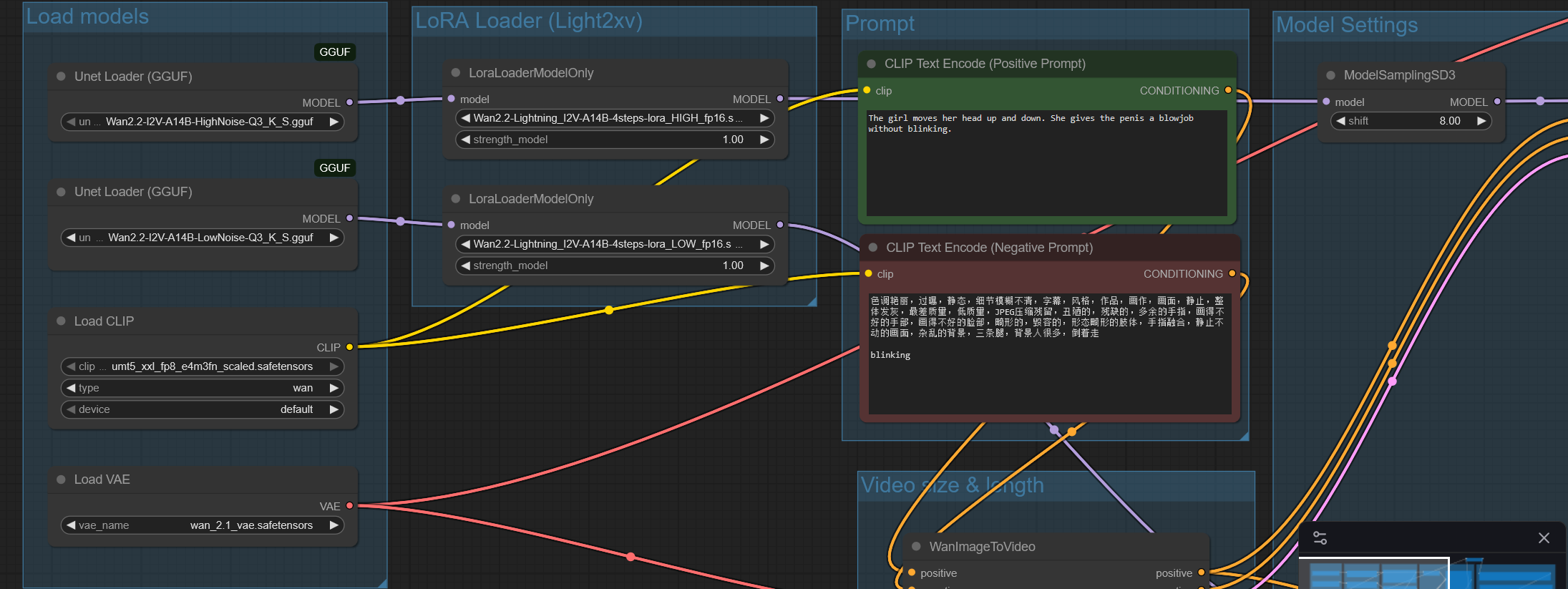
Task: Open the clip_name umt5_xxl dropdown
Action: [x=203, y=366]
